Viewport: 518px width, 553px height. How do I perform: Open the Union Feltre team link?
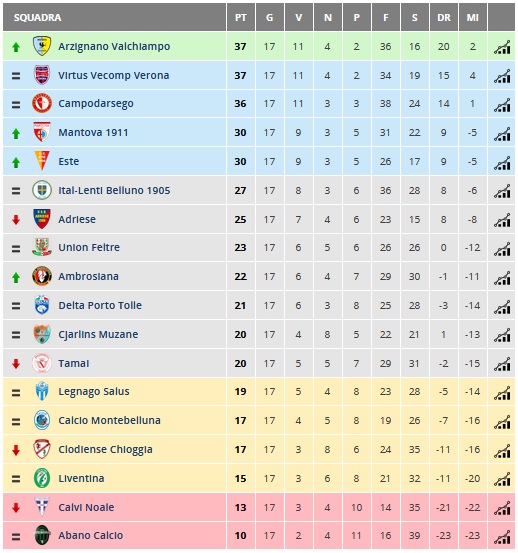point(89,248)
